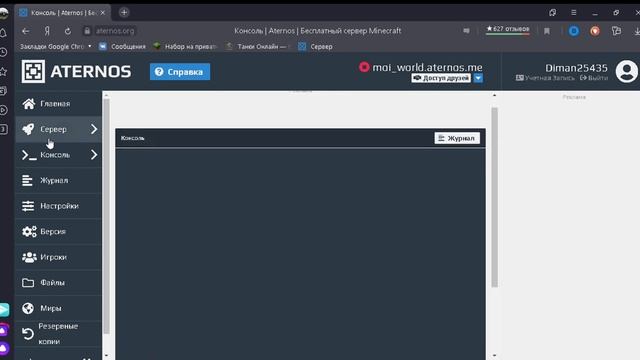This screenshot has height=360, width=640.
Task: Click the terminal prompt icon beside Консоль
Action: pyautogui.click(x=29, y=155)
